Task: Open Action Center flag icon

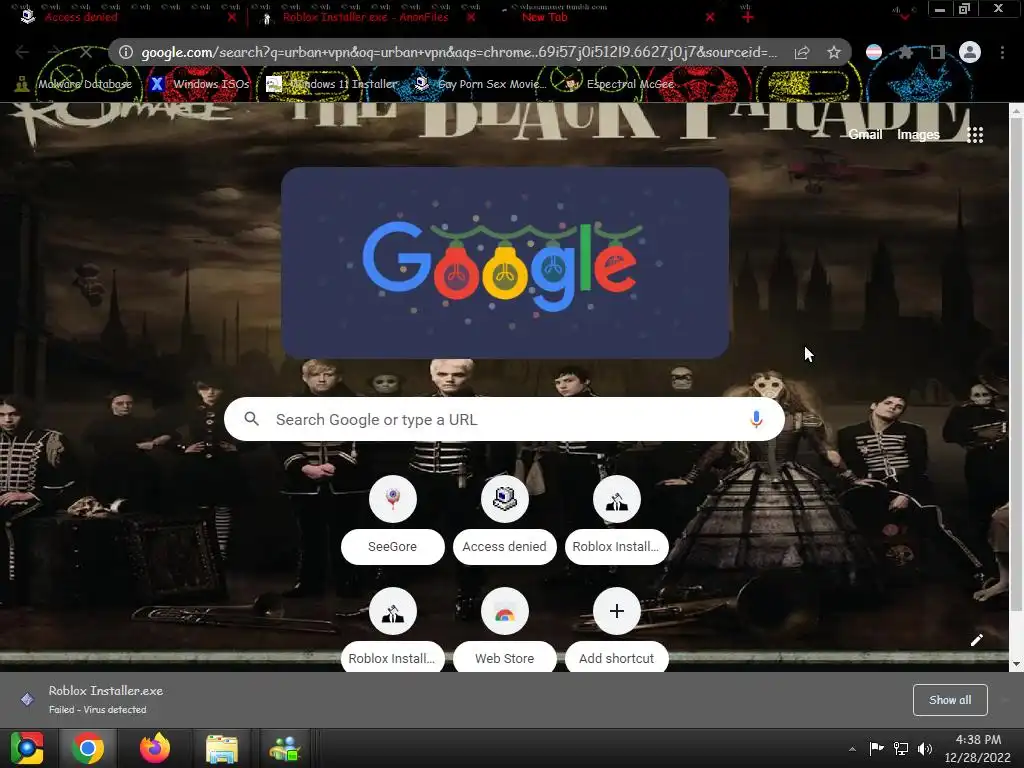Action: pyautogui.click(x=876, y=748)
